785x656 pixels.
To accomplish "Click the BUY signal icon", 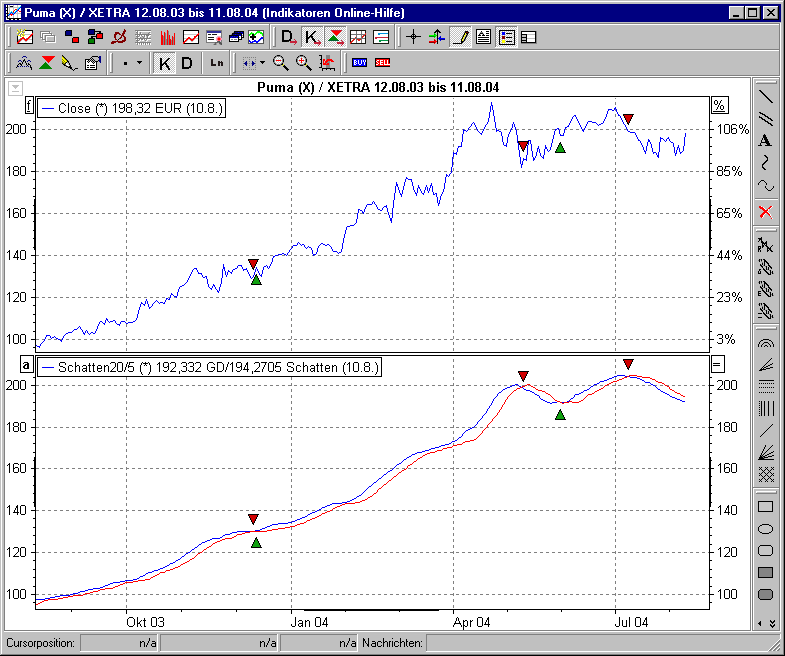I will pyautogui.click(x=359, y=63).
